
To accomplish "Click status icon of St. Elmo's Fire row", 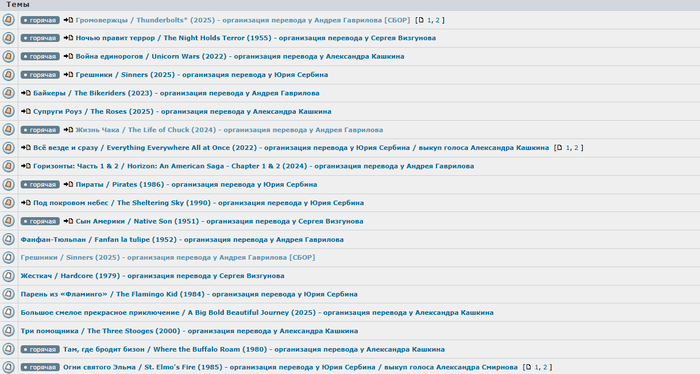I will point(8,367).
